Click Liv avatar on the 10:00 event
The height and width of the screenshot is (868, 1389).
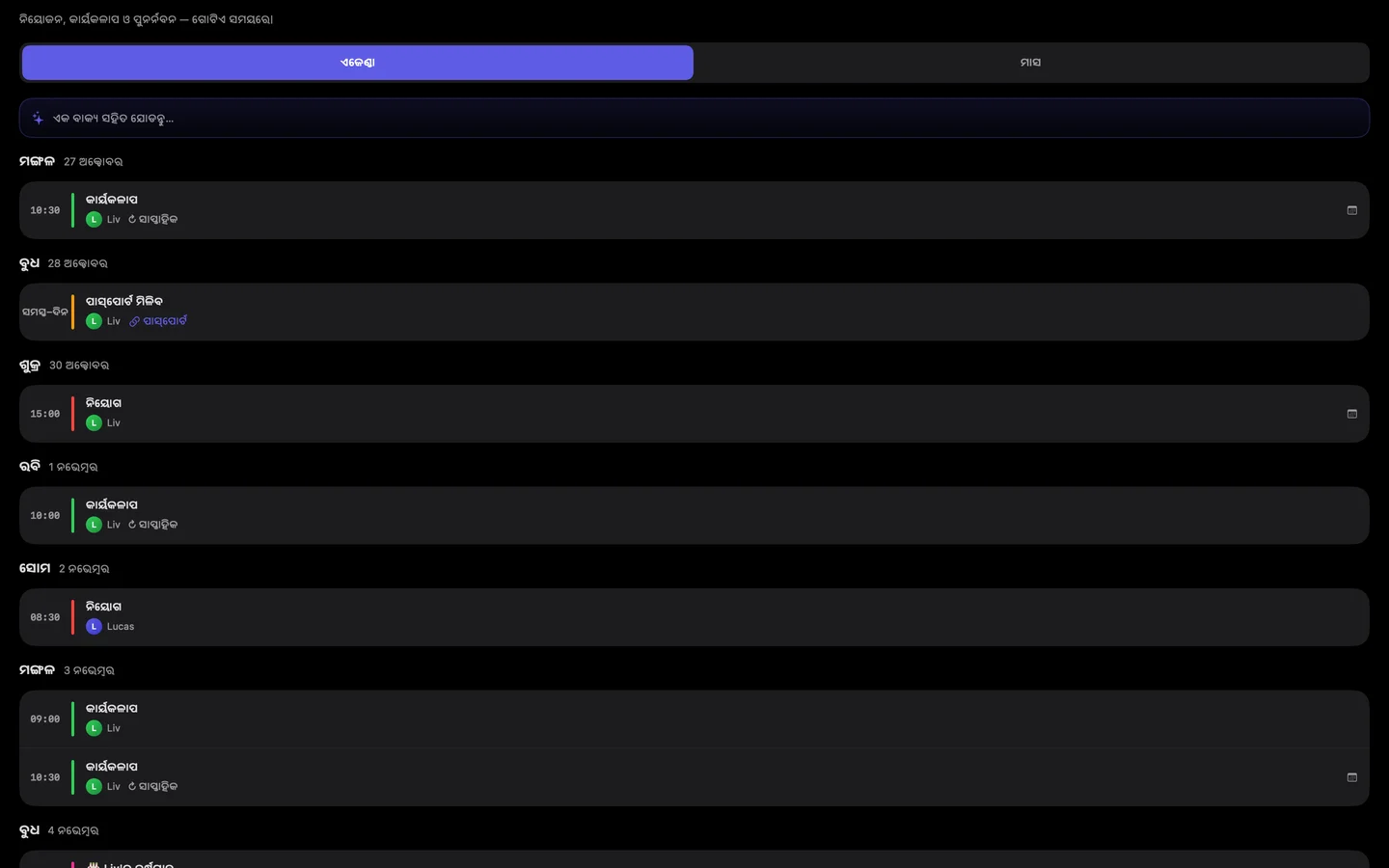[94, 525]
